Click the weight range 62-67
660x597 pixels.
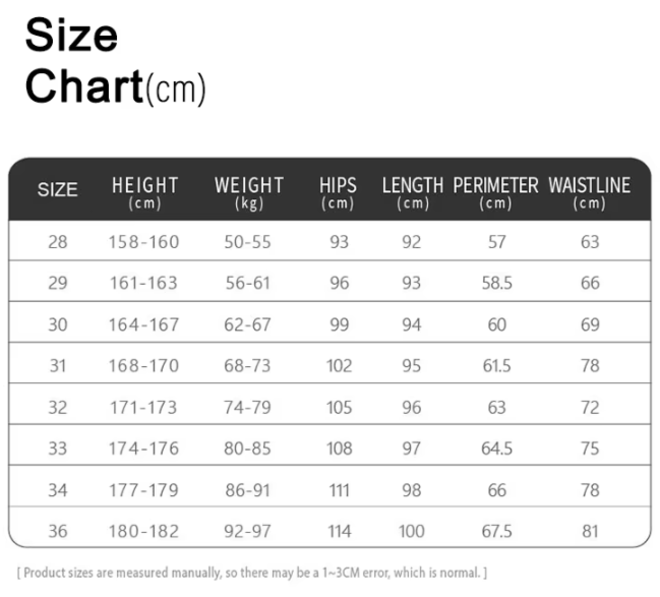click(248, 324)
